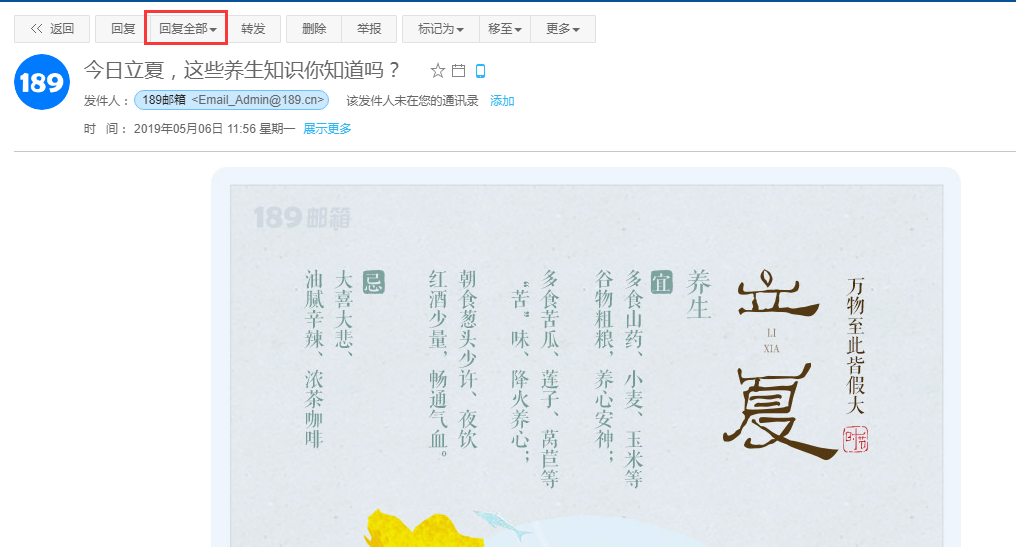1016x547 pixels.
Task: Open the 更多 dropdown menu
Action: pyautogui.click(x=563, y=29)
